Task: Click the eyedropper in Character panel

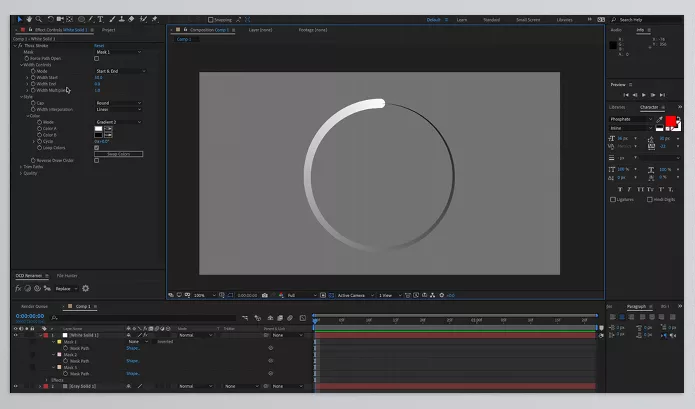Action: [x=659, y=119]
